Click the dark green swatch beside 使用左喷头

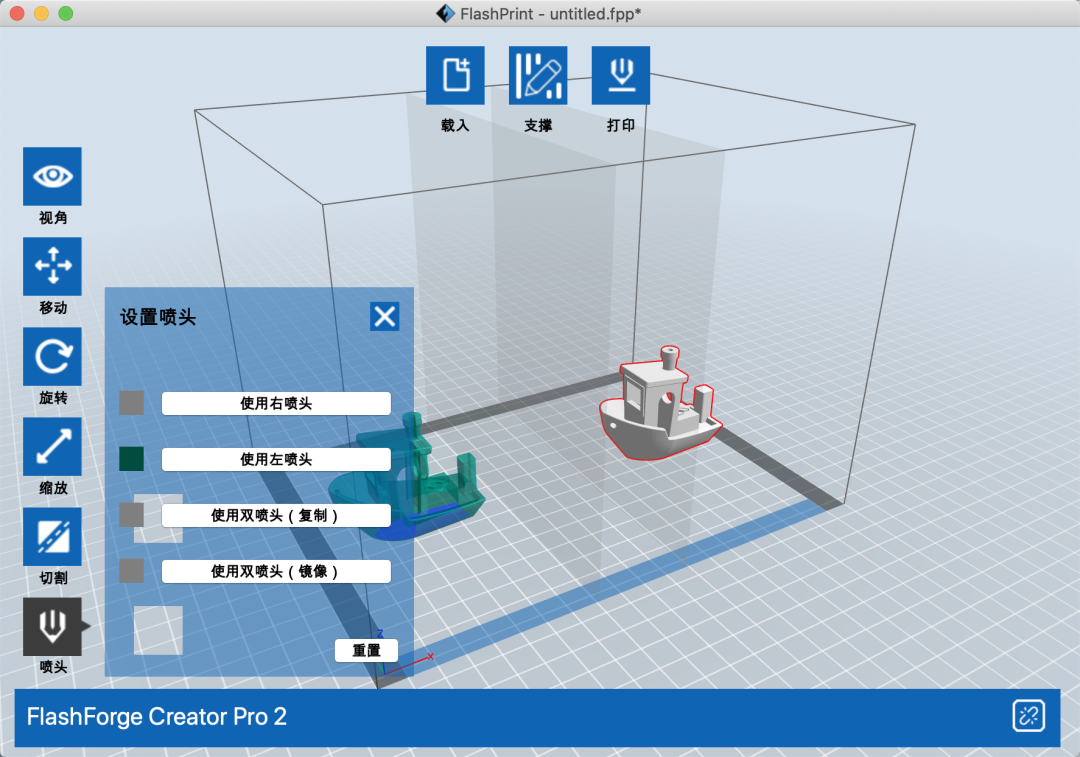pyautogui.click(x=132, y=459)
